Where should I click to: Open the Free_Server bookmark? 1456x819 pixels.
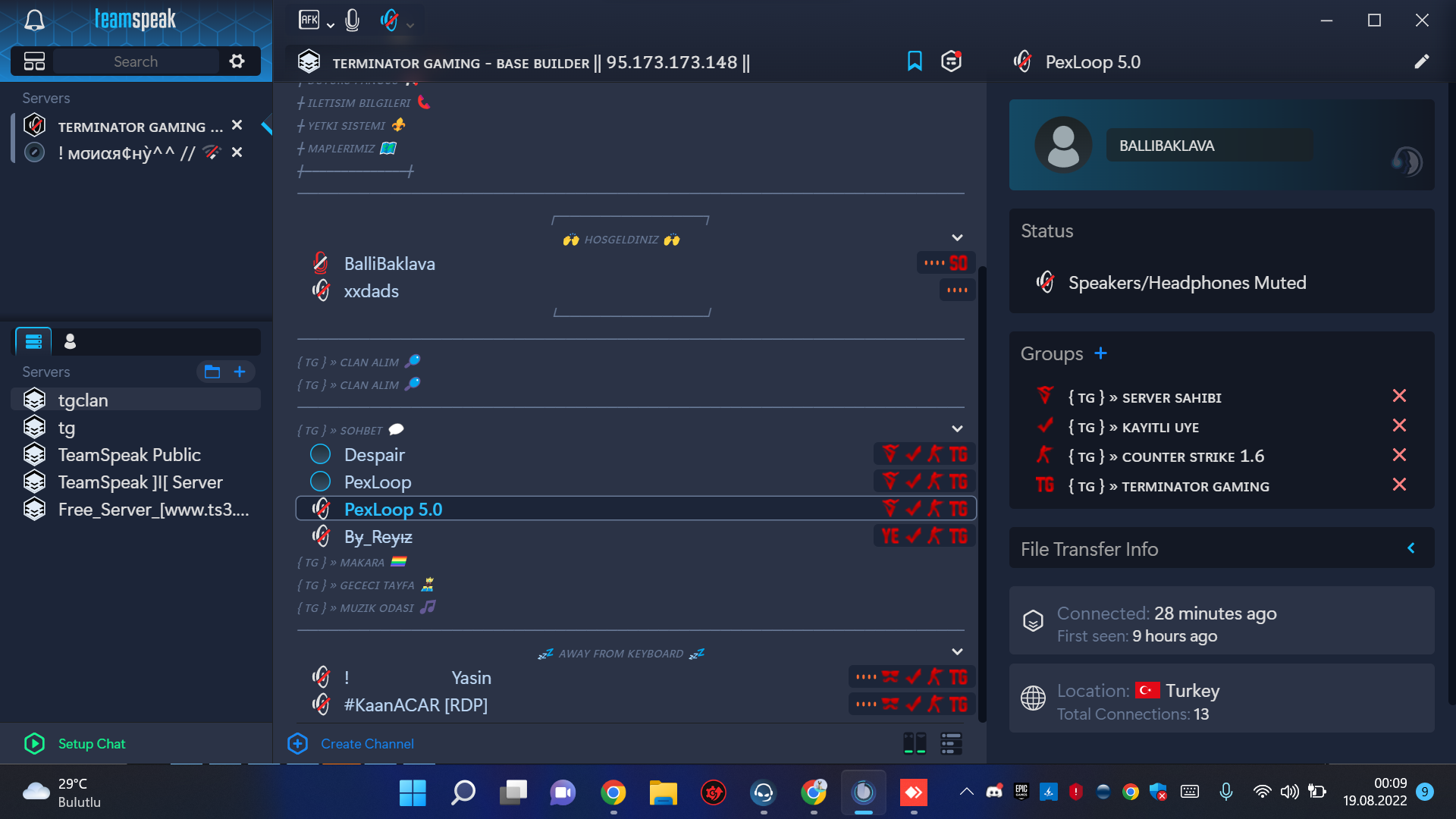click(136, 510)
